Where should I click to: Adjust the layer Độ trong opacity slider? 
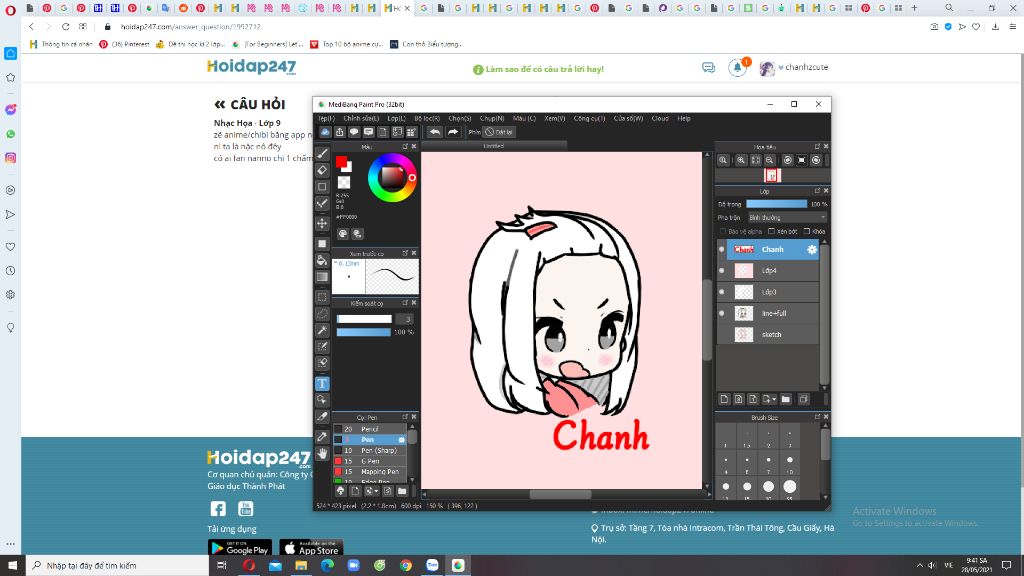776,204
